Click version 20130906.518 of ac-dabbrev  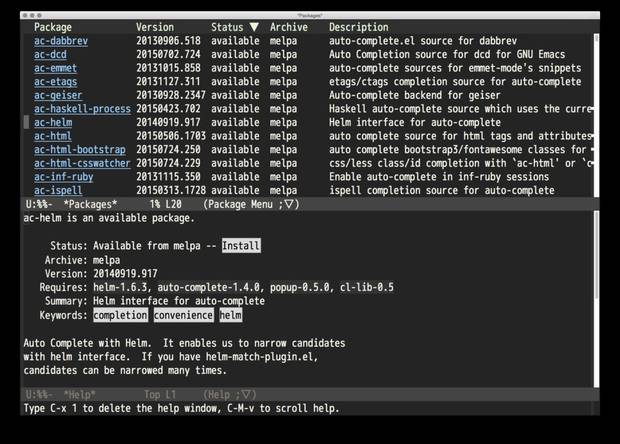point(168,41)
